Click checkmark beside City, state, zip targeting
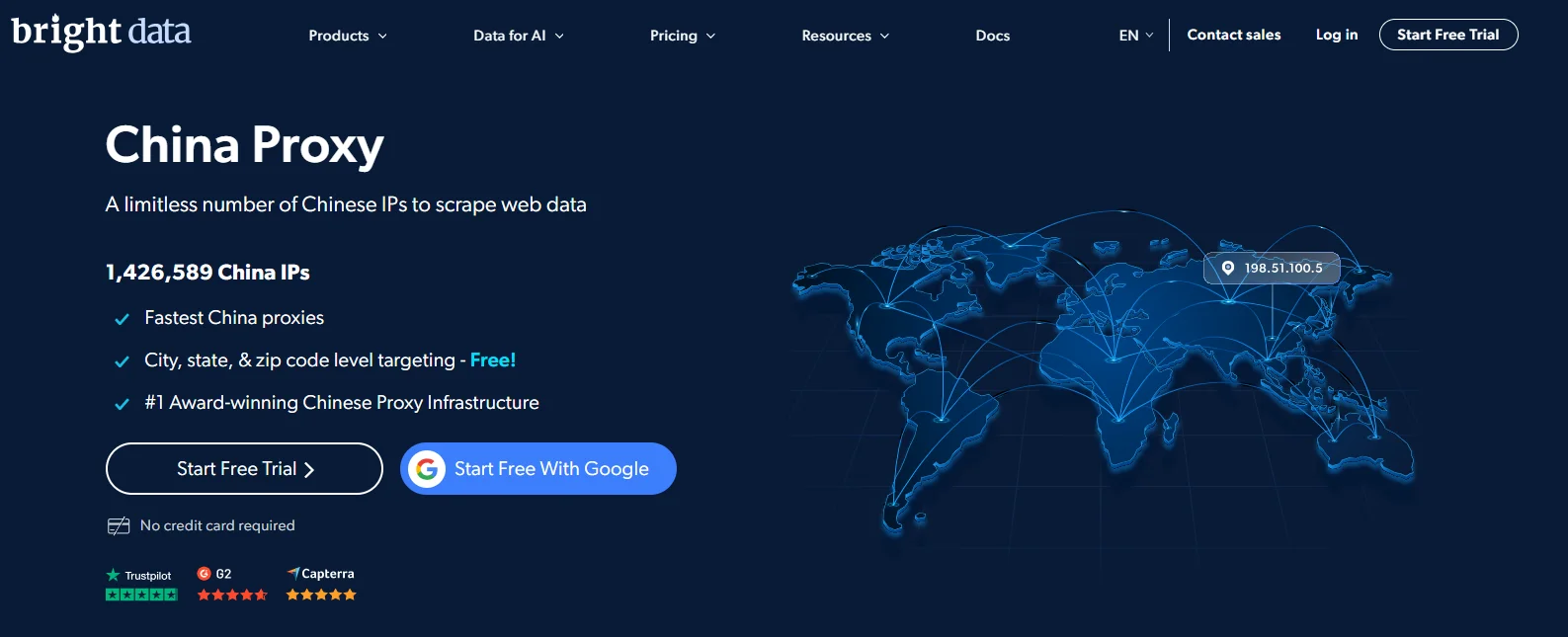The height and width of the screenshot is (637, 1568). pos(123,361)
